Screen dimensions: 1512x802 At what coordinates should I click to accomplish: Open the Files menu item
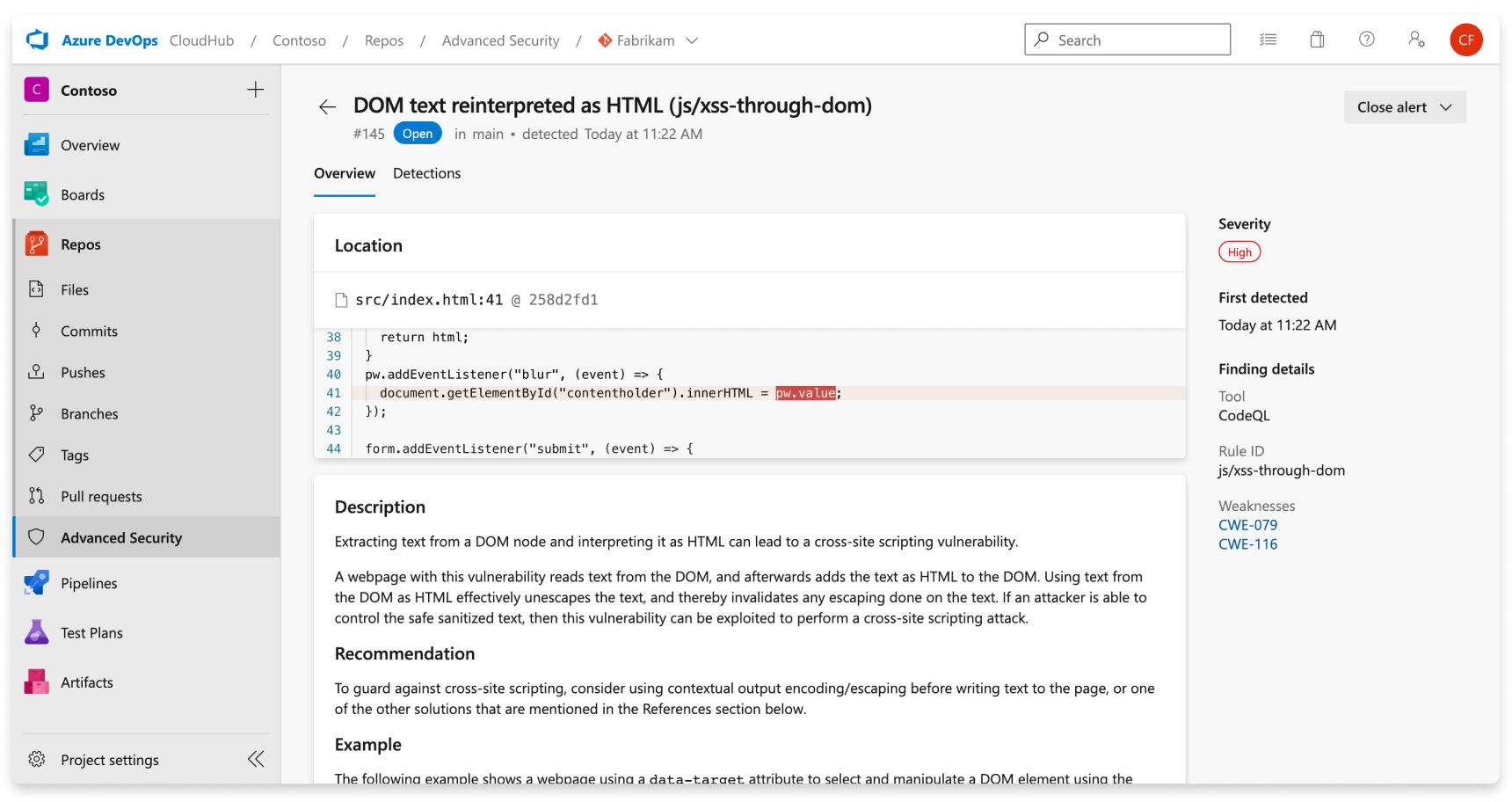click(147, 289)
